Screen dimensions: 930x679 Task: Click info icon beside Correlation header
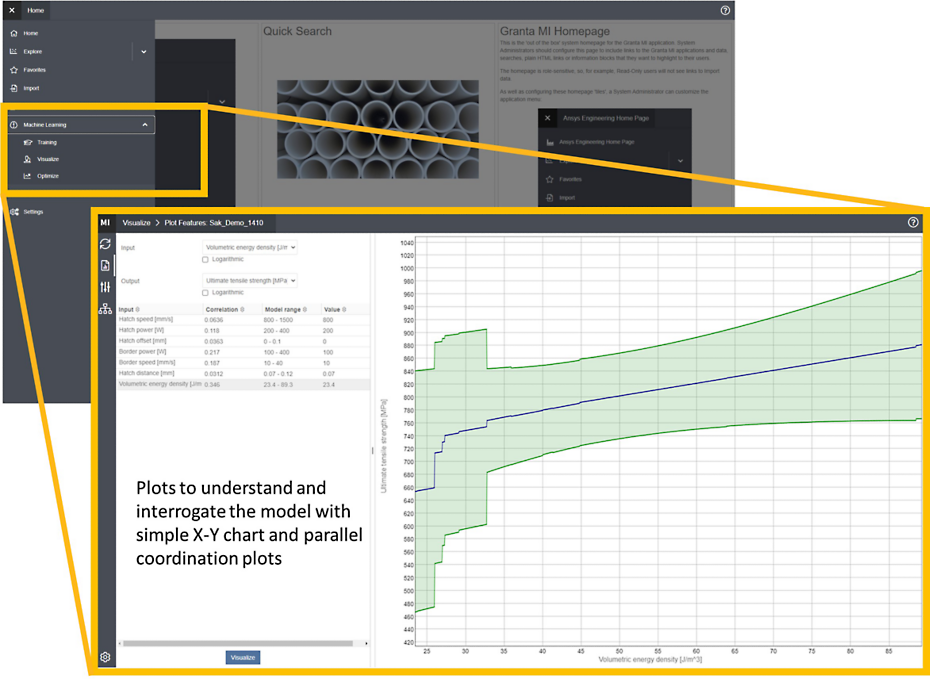pyautogui.click(x=242, y=310)
